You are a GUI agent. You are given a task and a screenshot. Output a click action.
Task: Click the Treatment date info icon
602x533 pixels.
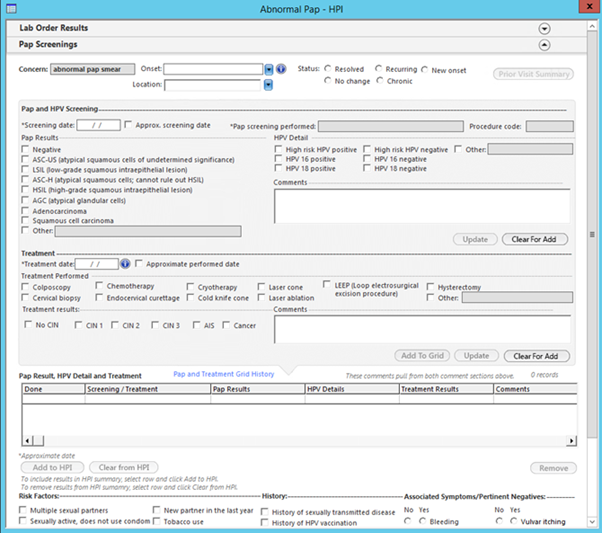(x=125, y=264)
